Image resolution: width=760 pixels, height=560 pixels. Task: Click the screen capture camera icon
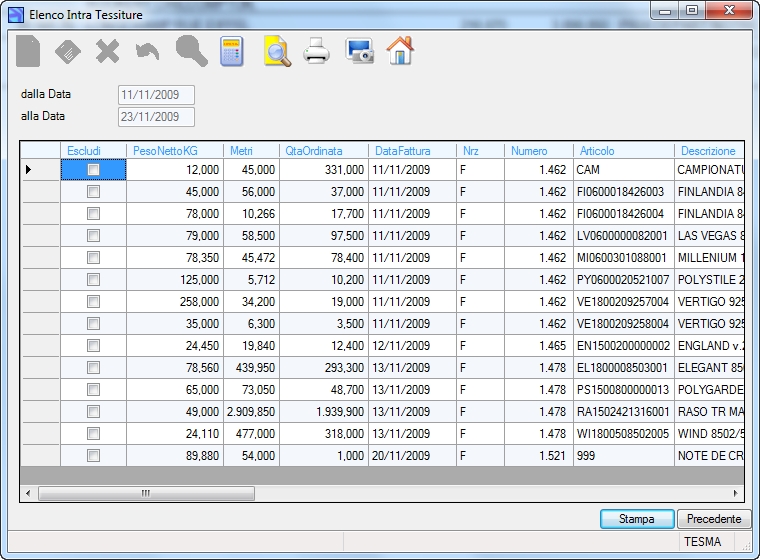359,51
